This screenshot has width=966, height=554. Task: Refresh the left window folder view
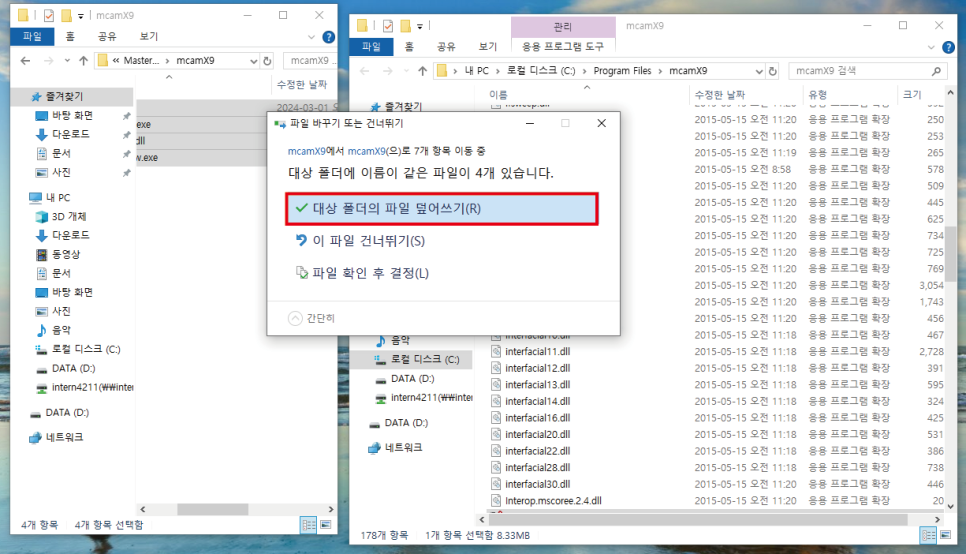(x=267, y=60)
